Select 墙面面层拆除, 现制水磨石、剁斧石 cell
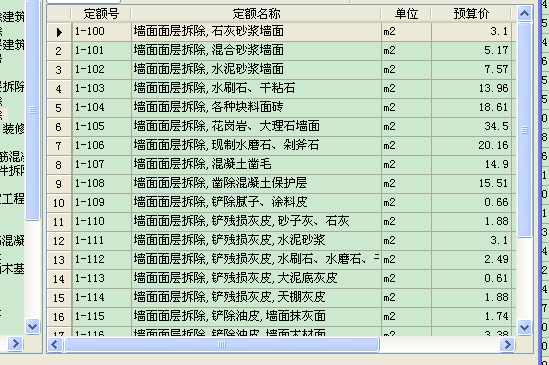549x365 pixels. pos(257,145)
